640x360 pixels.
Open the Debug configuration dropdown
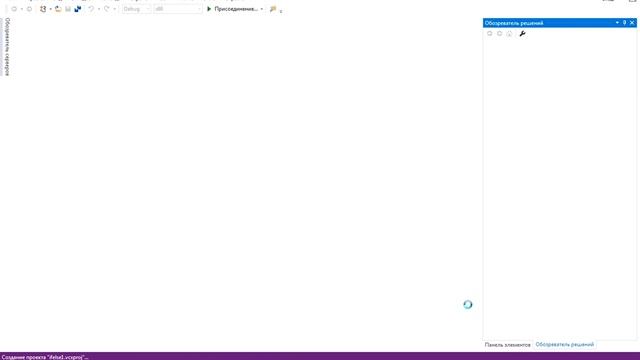(136, 9)
